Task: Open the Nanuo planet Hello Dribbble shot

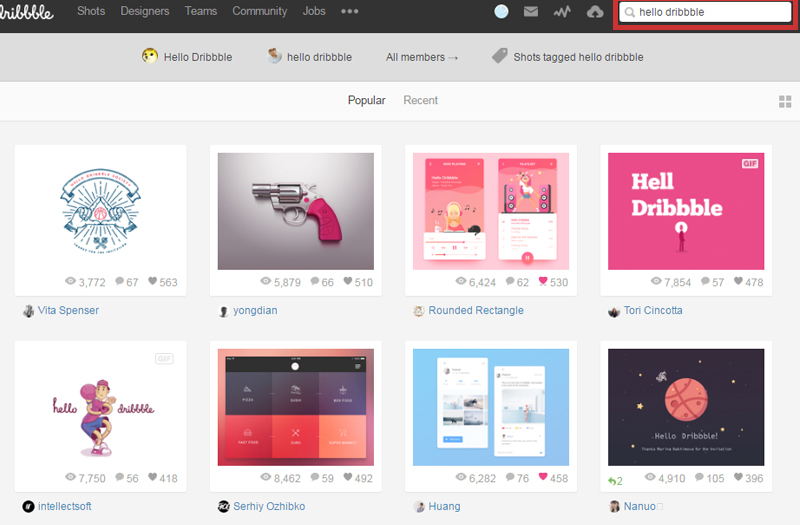Action: (686, 407)
